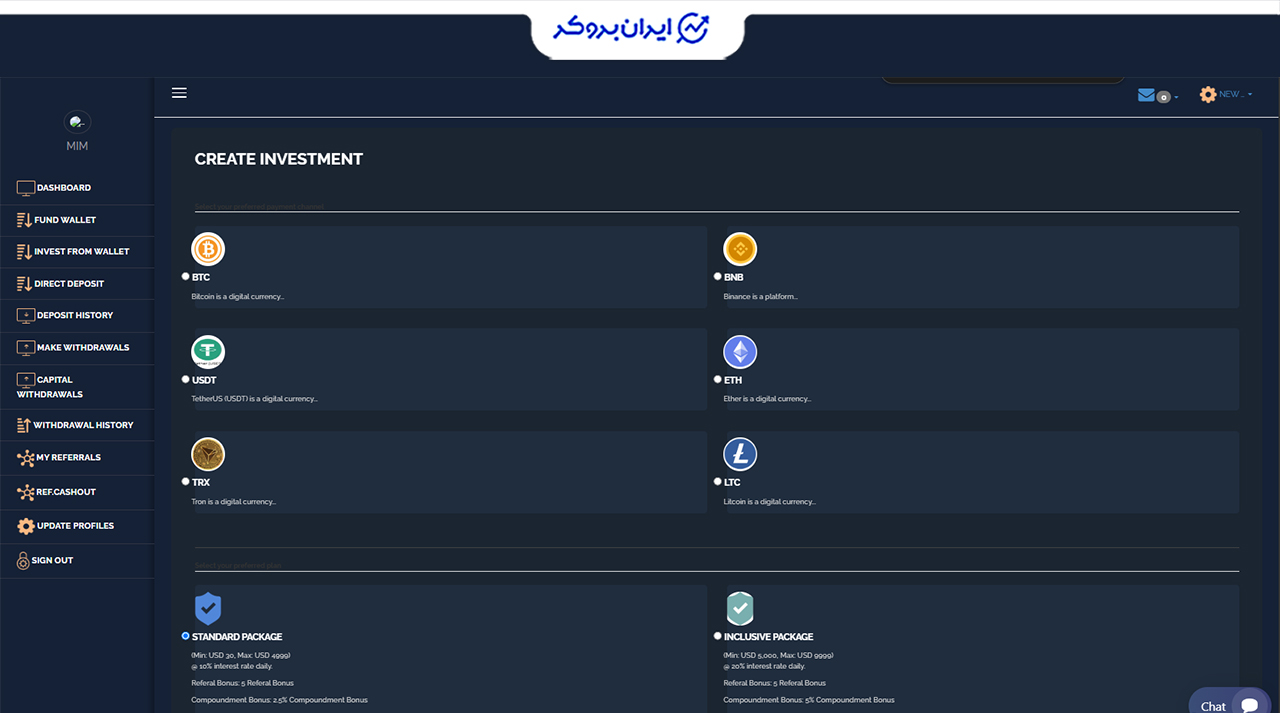Image resolution: width=1280 pixels, height=713 pixels.
Task: Click '@ 10% interest rate daily.' text
Action: point(232,666)
